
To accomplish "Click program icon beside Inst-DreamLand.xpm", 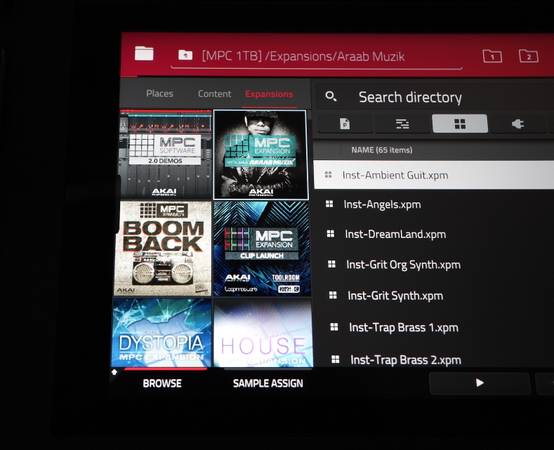I will pyautogui.click(x=330, y=234).
